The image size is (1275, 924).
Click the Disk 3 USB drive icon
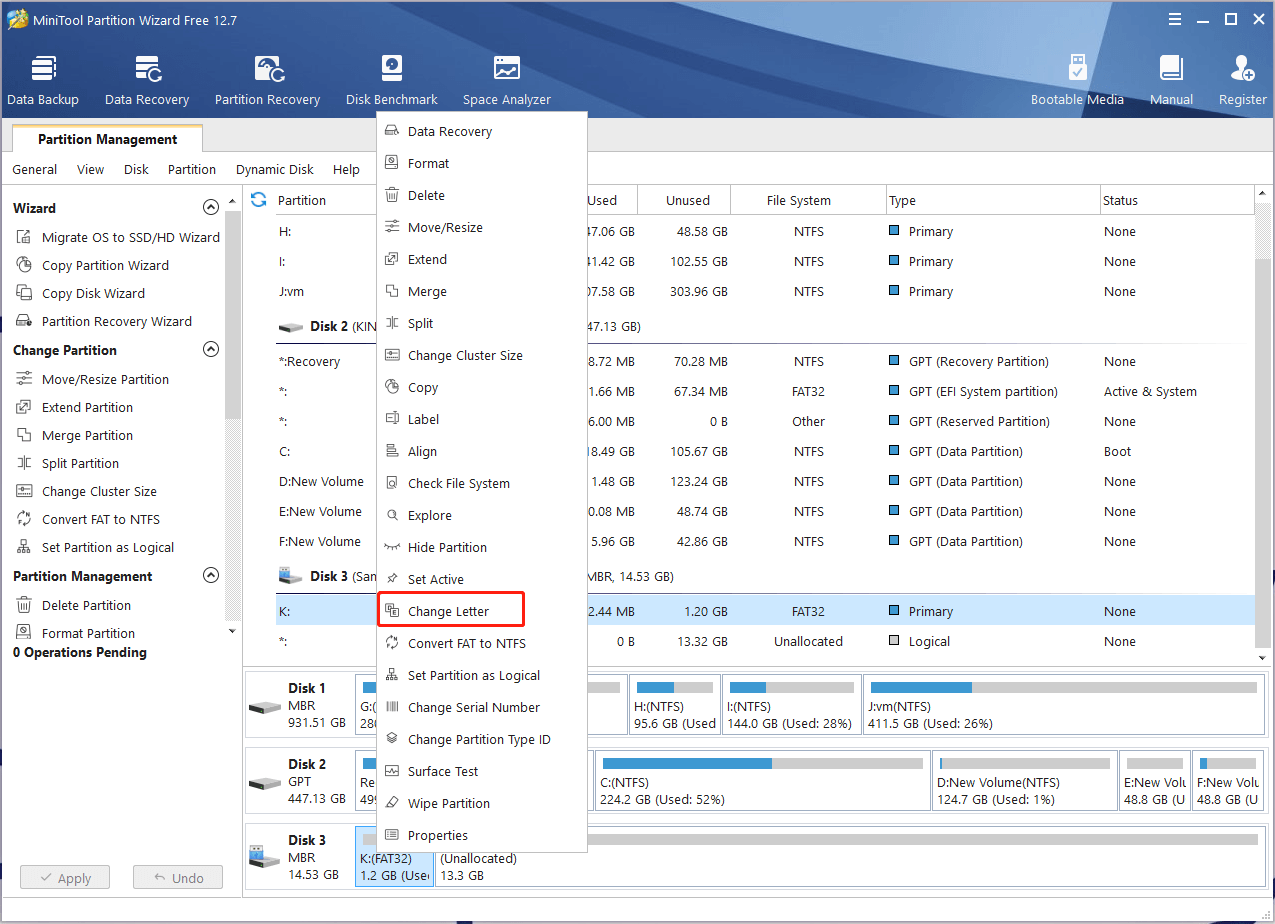tap(265, 856)
